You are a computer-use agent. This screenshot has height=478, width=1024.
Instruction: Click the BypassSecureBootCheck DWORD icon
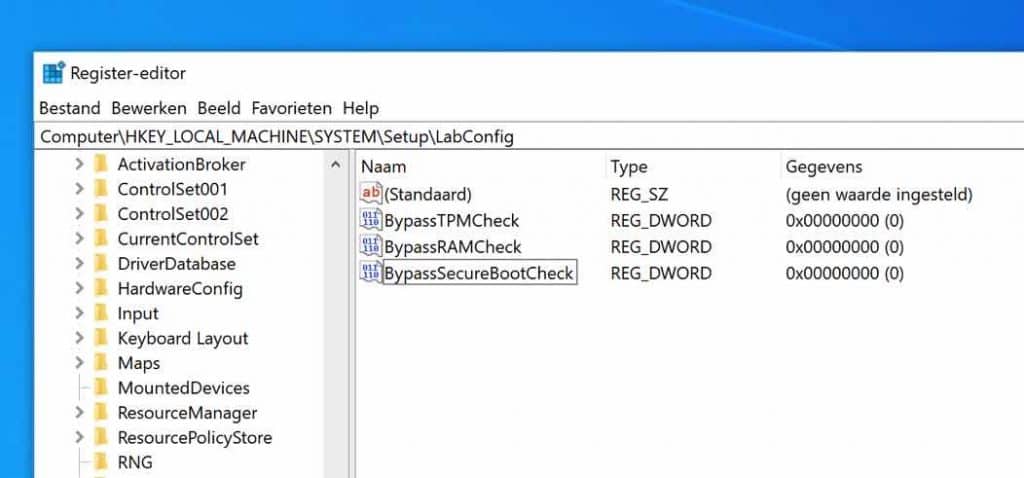click(x=371, y=272)
